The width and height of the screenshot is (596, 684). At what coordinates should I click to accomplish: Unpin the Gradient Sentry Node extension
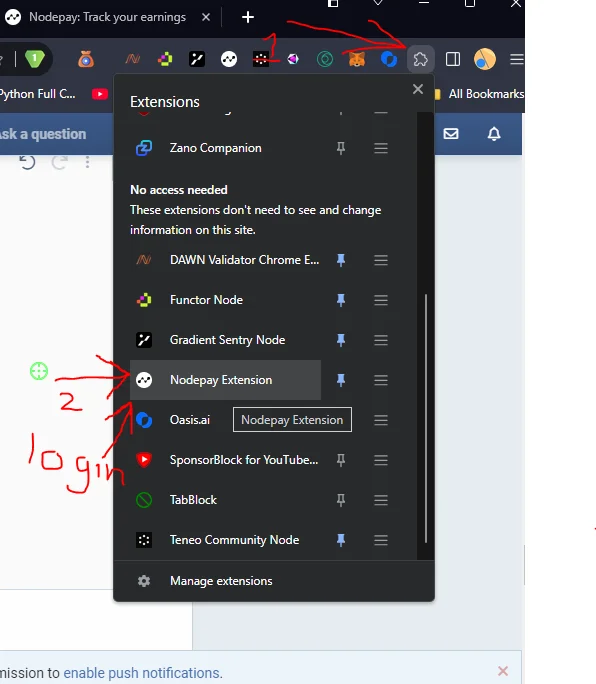pyautogui.click(x=341, y=340)
